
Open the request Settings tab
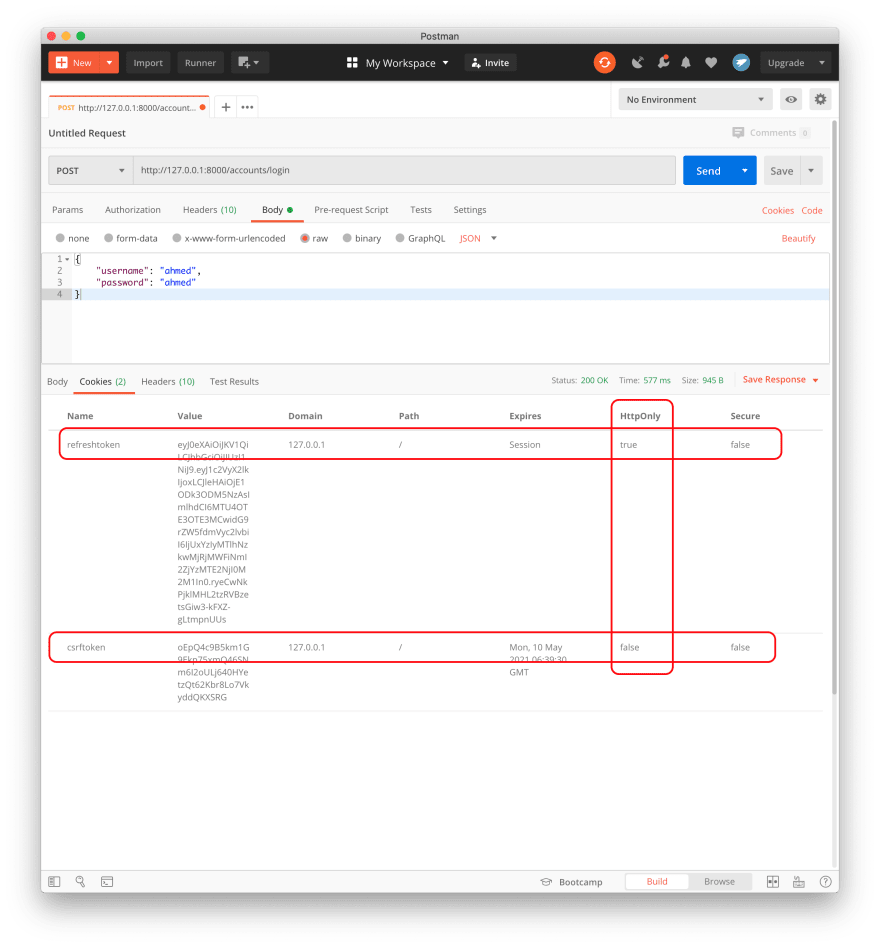coord(470,210)
